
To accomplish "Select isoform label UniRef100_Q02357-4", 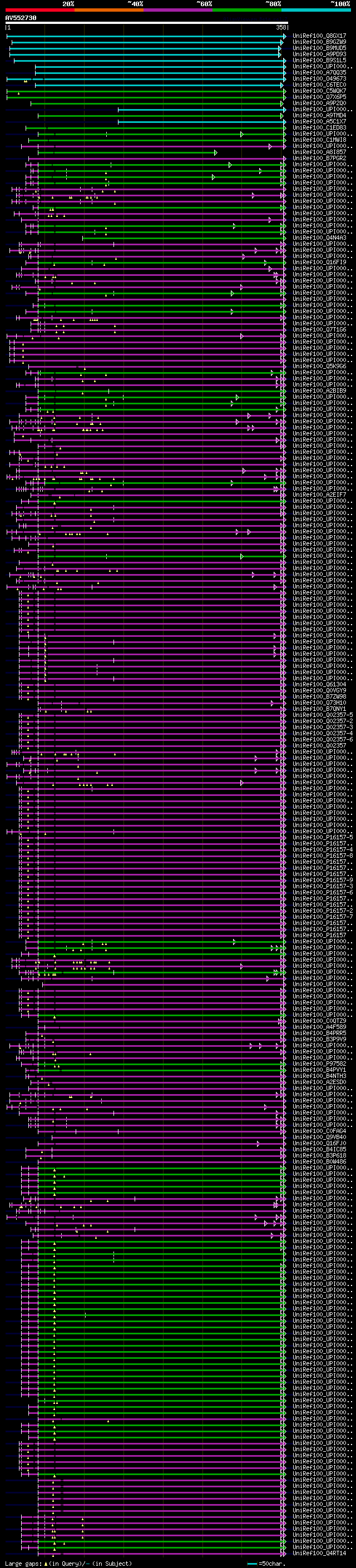I will pos(323,733).
